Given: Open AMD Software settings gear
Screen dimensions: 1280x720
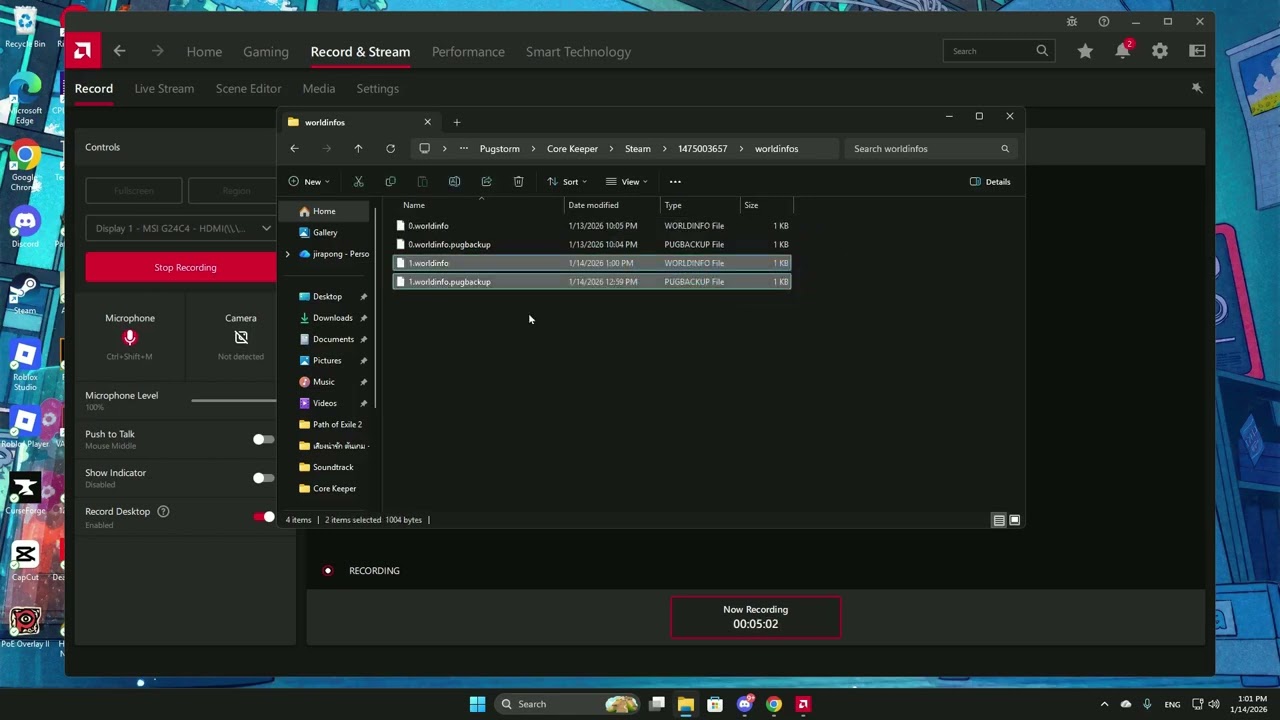Looking at the screenshot, I should coord(1160,51).
